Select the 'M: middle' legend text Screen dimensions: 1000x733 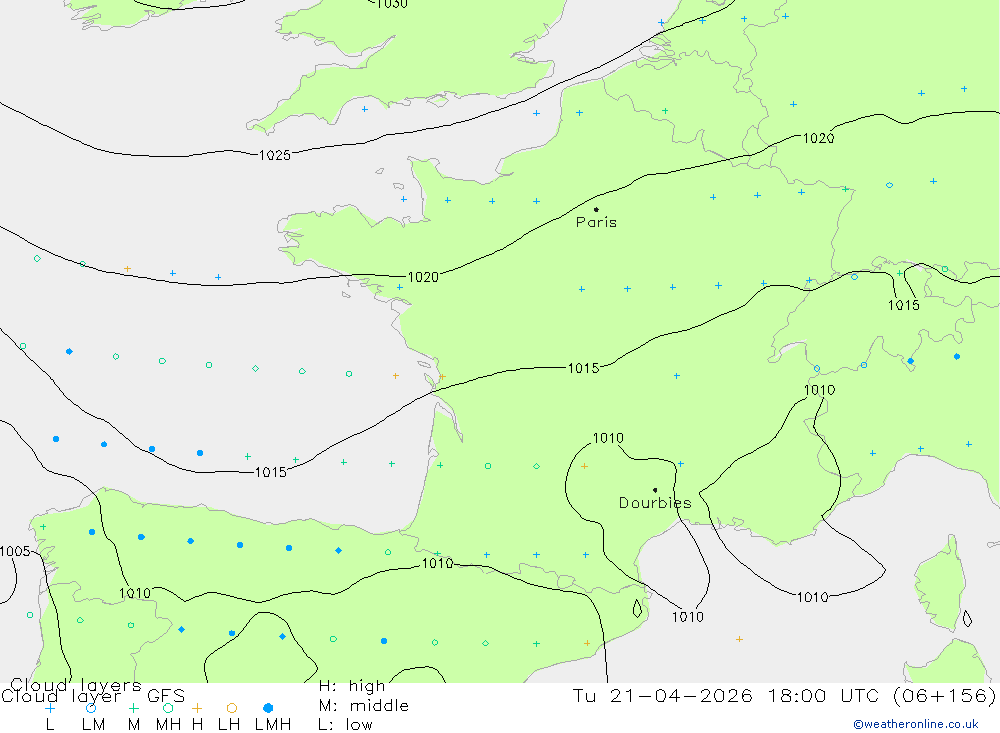364,706
